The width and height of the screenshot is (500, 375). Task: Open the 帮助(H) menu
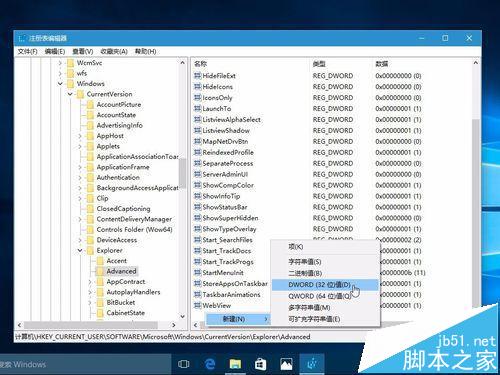tap(145, 51)
